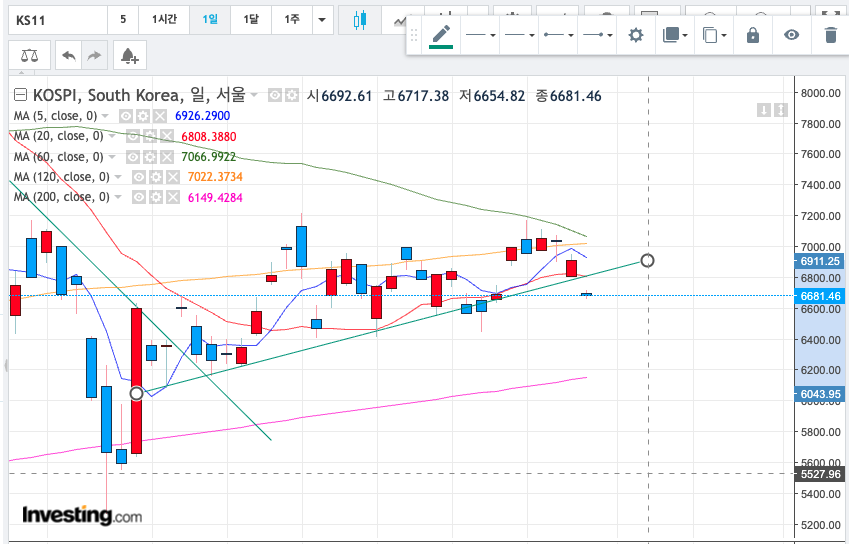Switch to 1주 weekly interval
Viewport: 849px width, 544px height.
point(292,21)
